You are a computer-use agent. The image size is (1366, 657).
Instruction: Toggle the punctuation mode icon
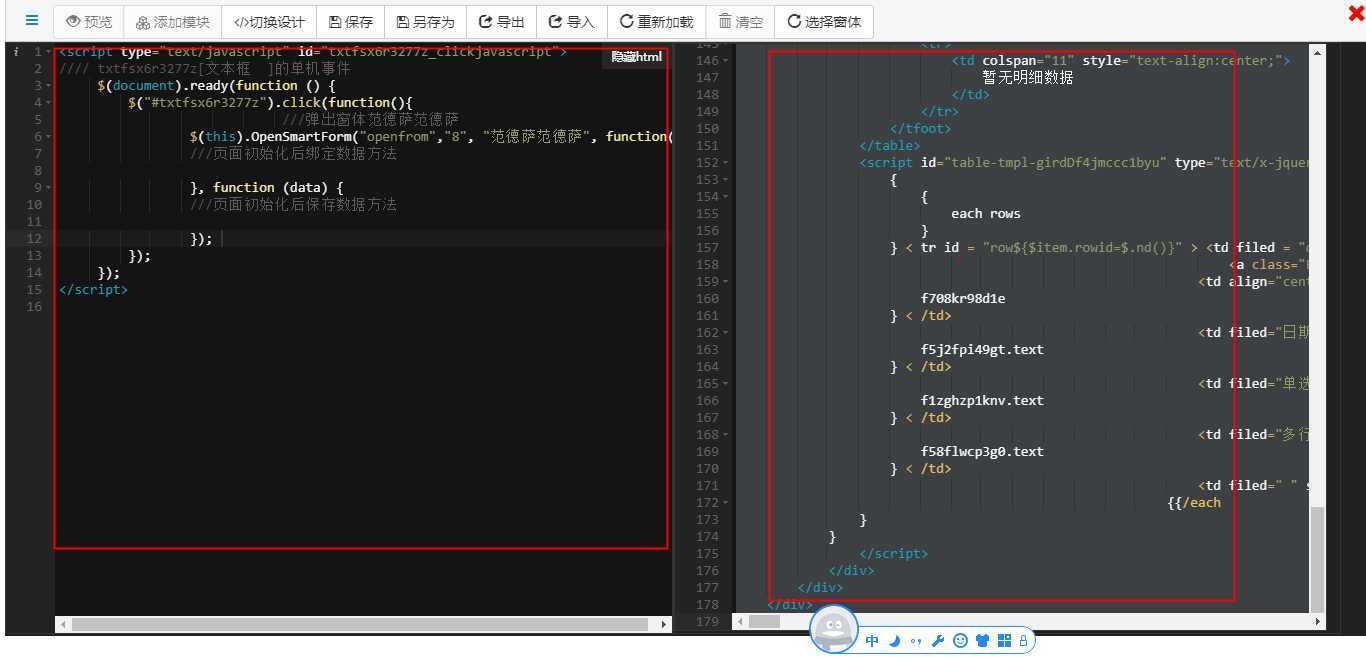[916, 641]
